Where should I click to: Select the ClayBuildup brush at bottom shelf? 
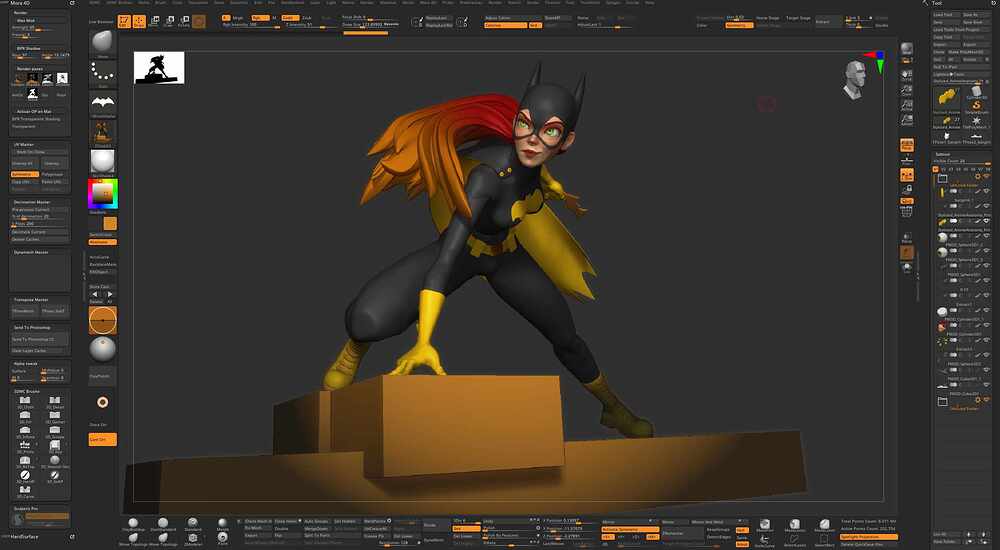133,524
